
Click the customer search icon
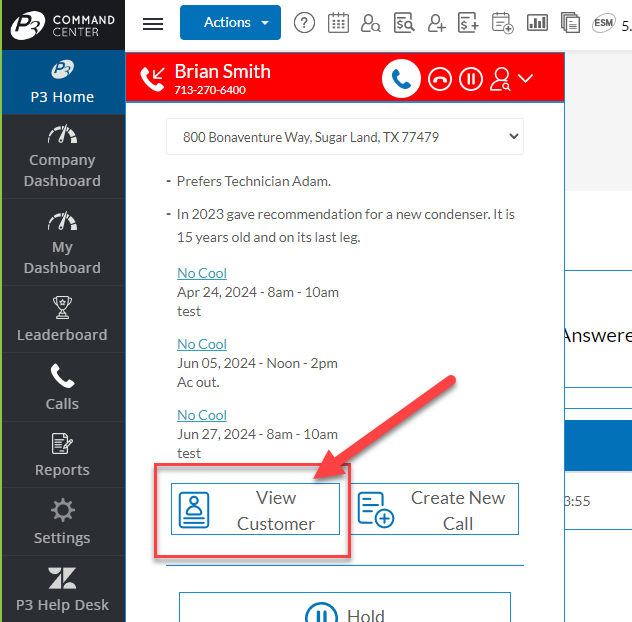coord(370,23)
